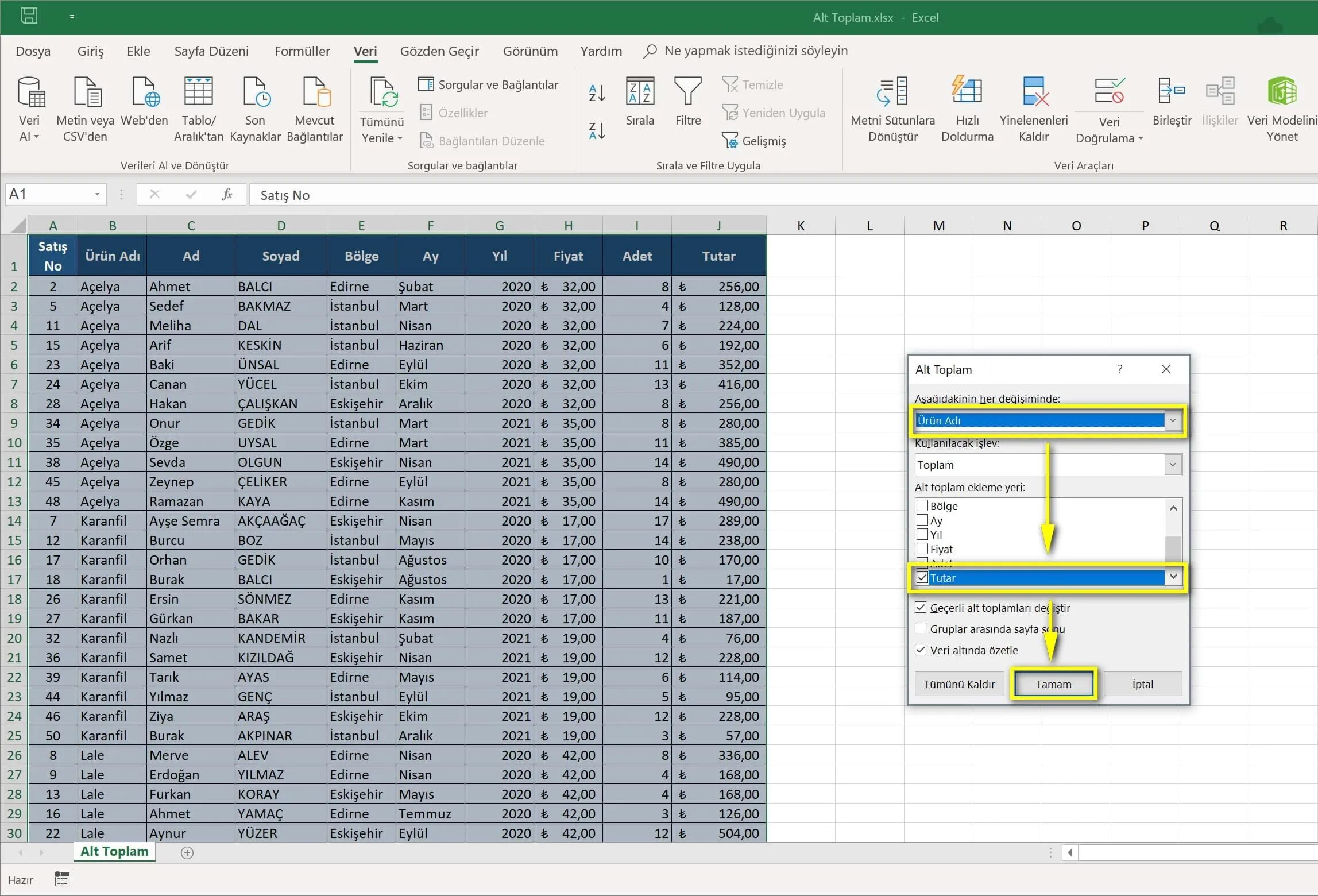Click Veri Doğrulama icon

coord(1110,91)
